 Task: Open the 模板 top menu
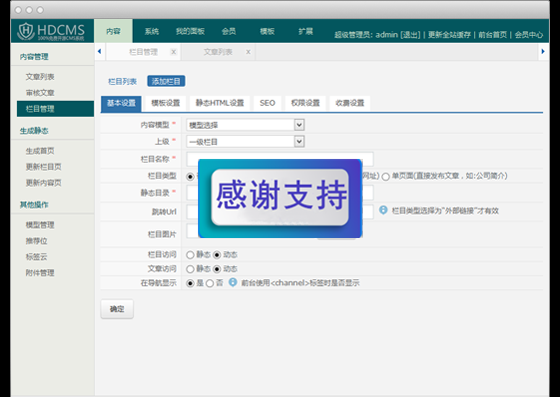pyautogui.click(x=267, y=31)
